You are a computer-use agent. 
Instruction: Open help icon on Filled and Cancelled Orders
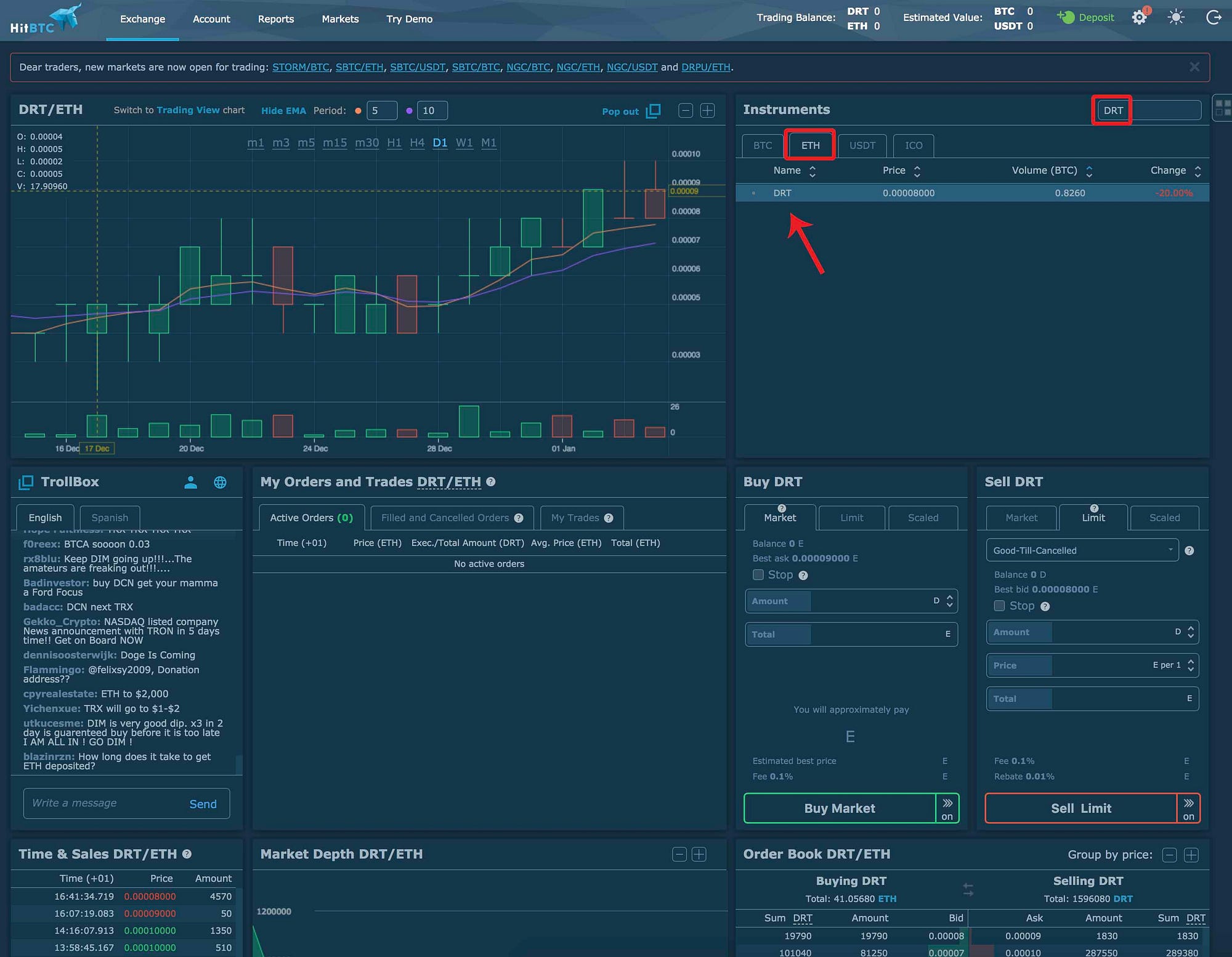tap(519, 518)
